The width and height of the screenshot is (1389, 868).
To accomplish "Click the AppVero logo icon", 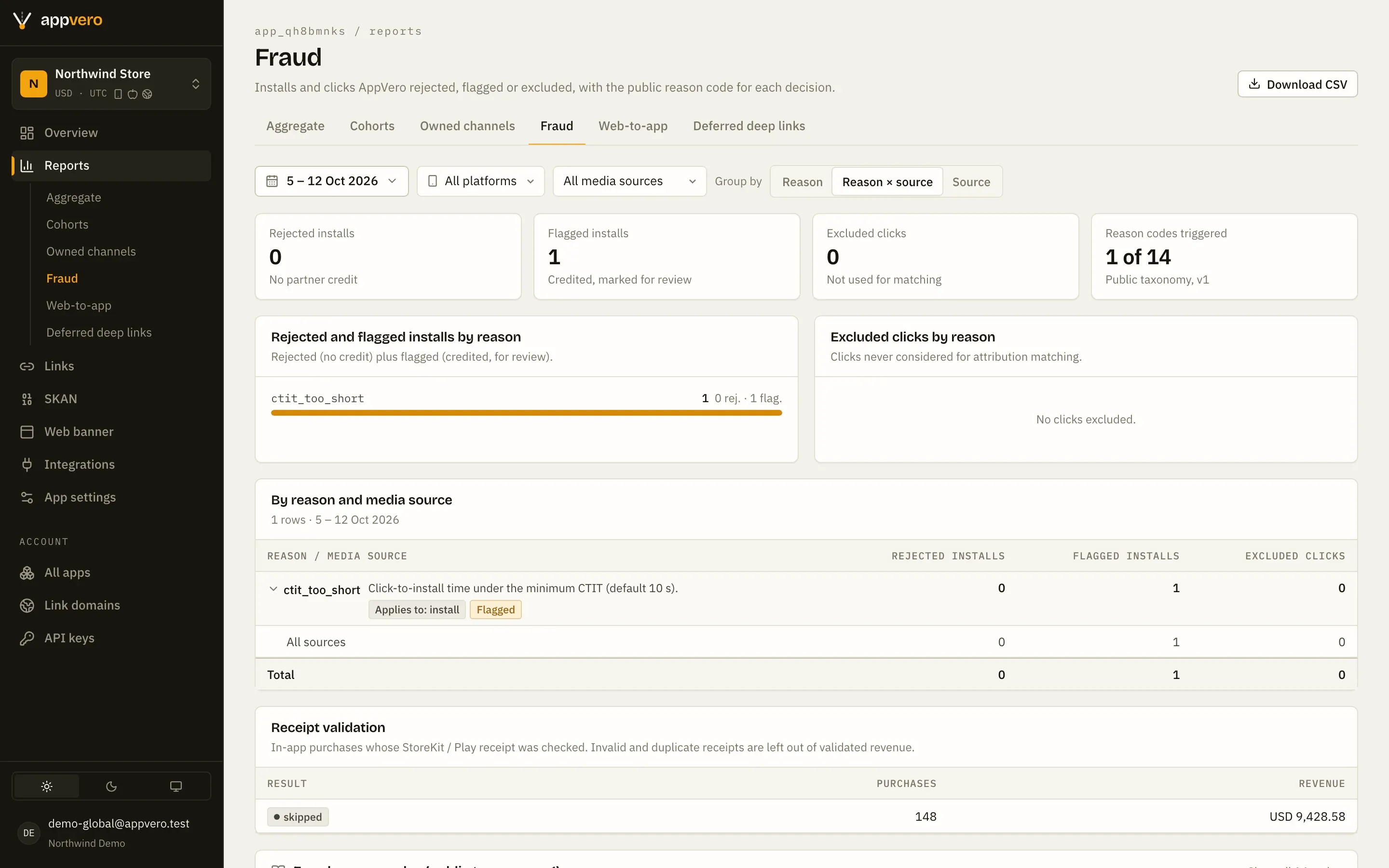I will click(22, 20).
